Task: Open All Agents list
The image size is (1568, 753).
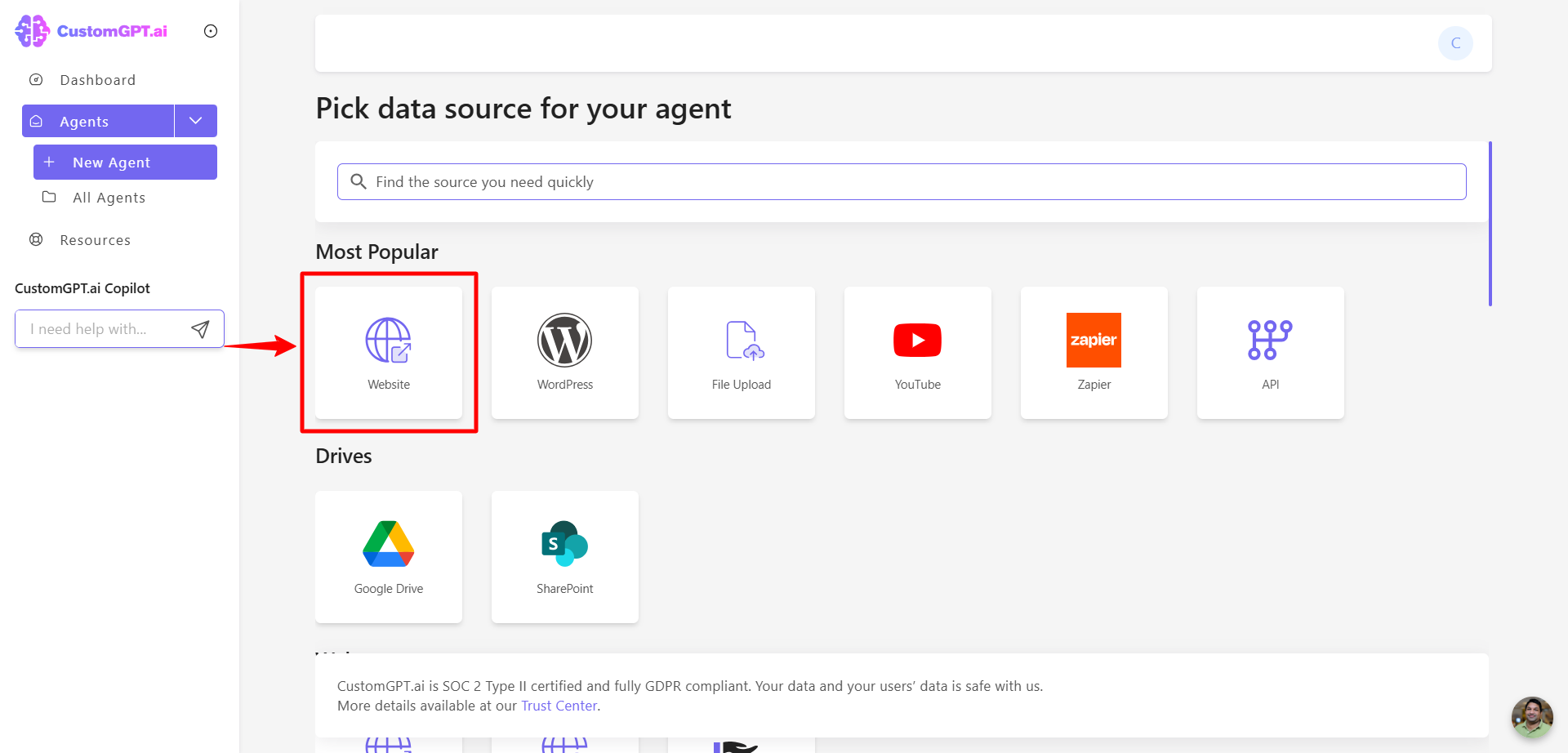Action: coord(109,198)
